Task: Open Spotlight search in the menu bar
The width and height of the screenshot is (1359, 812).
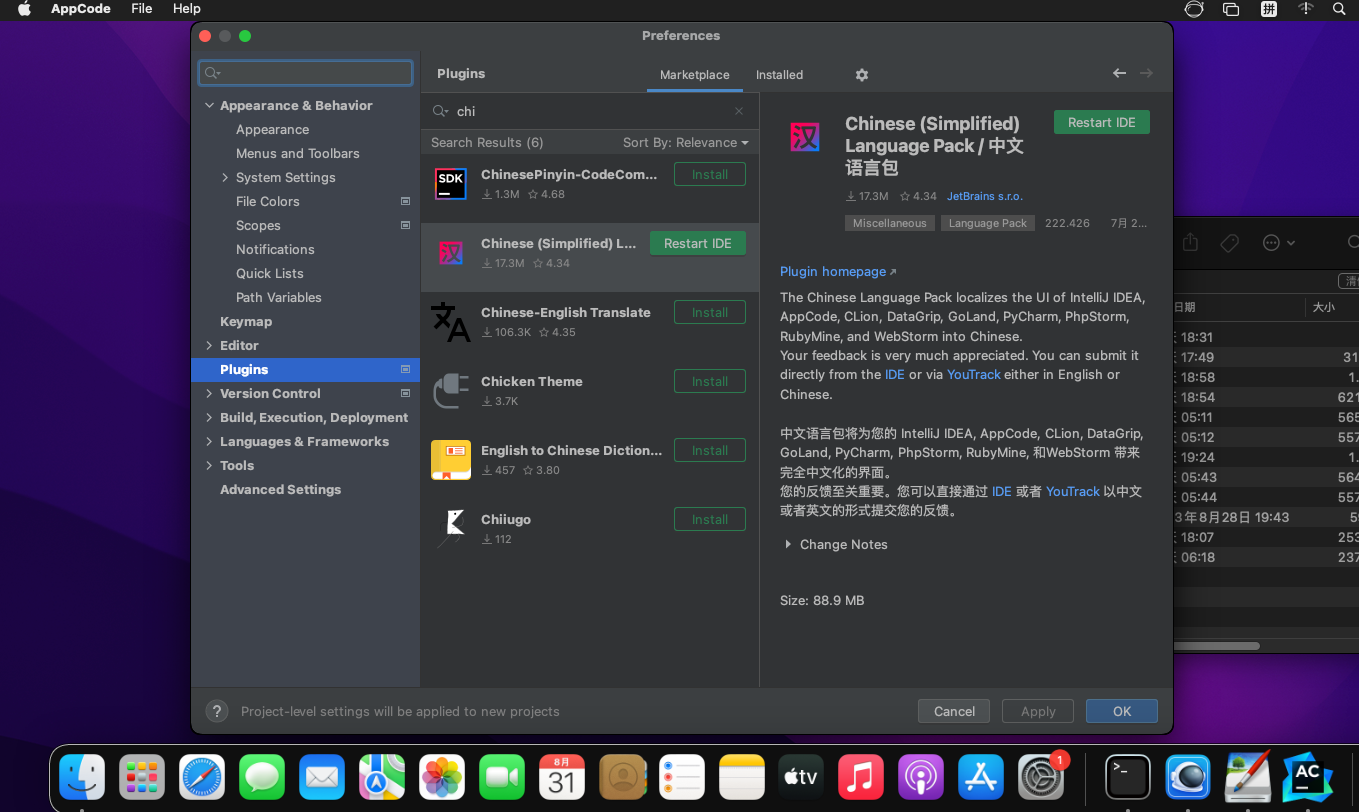Action: coord(1339,9)
